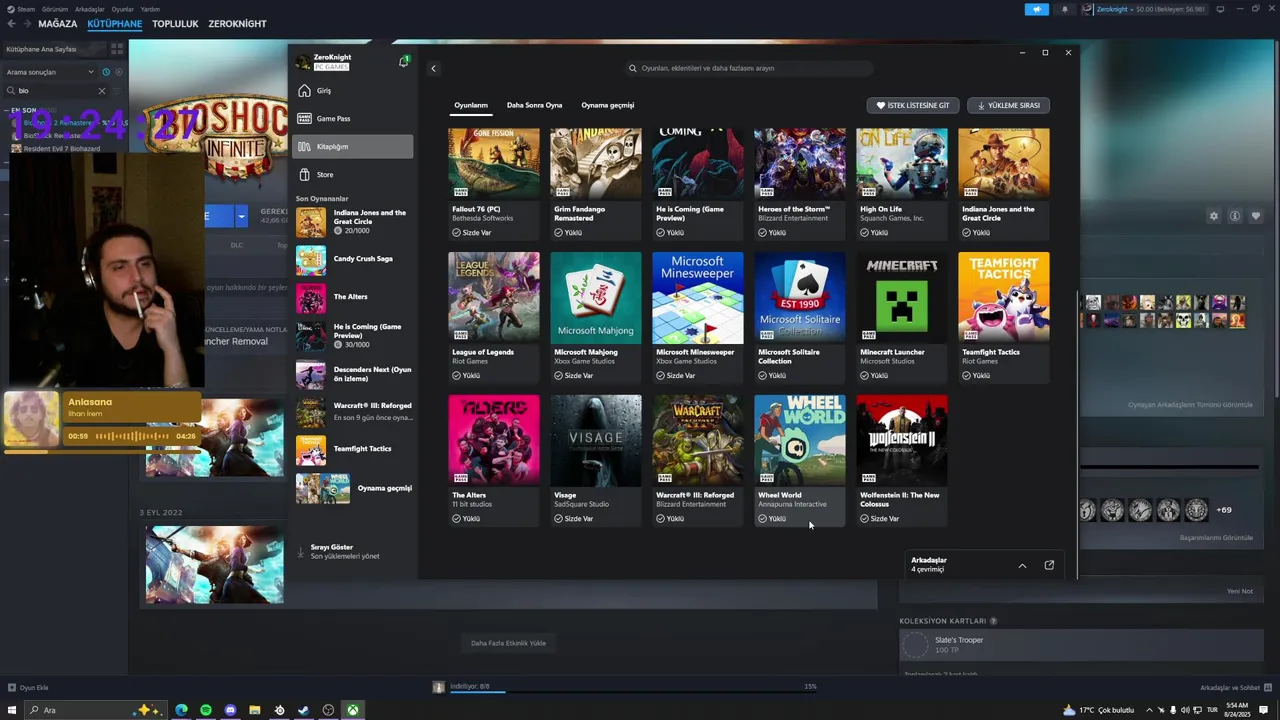Click the recent clock filter in Steam library
The height and width of the screenshot is (720, 1280).
(x=106, y=72)
